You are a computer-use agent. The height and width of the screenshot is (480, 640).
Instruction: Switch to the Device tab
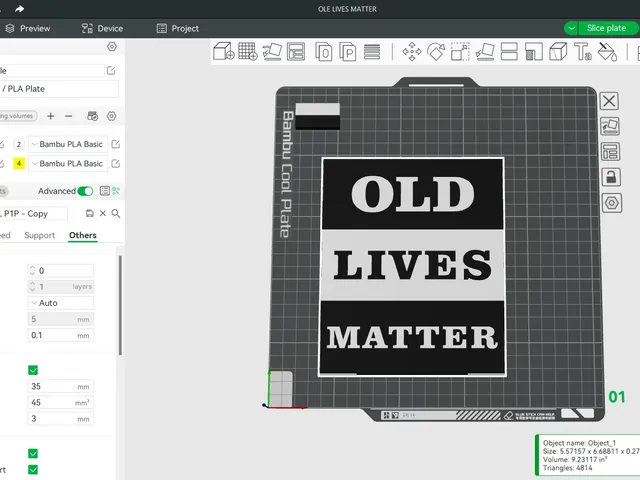click(102, 28)
